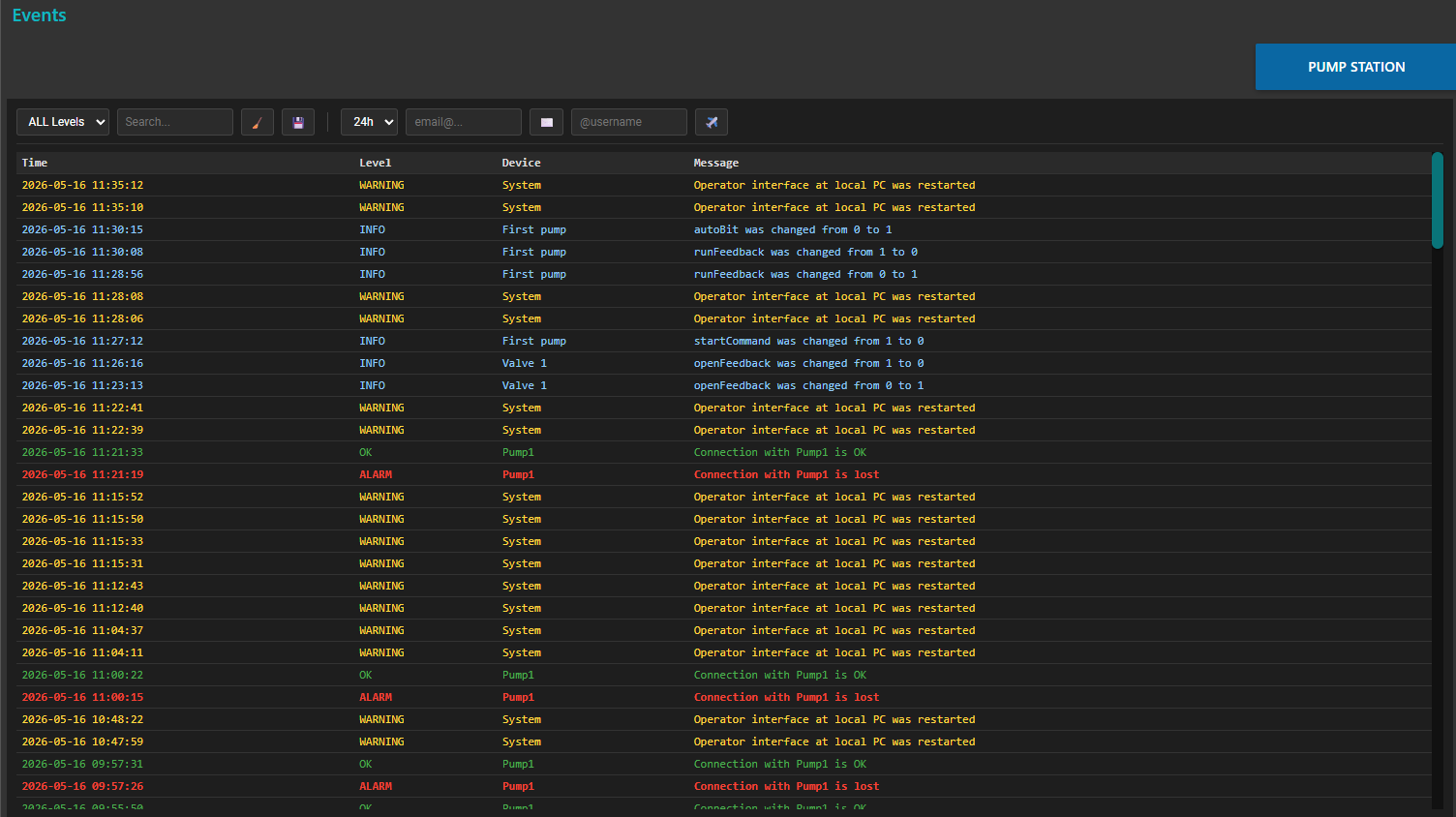Click 'Connection with Pump1 is lost' at 11:00:15

pyautogui.click(x=787, y=697)
